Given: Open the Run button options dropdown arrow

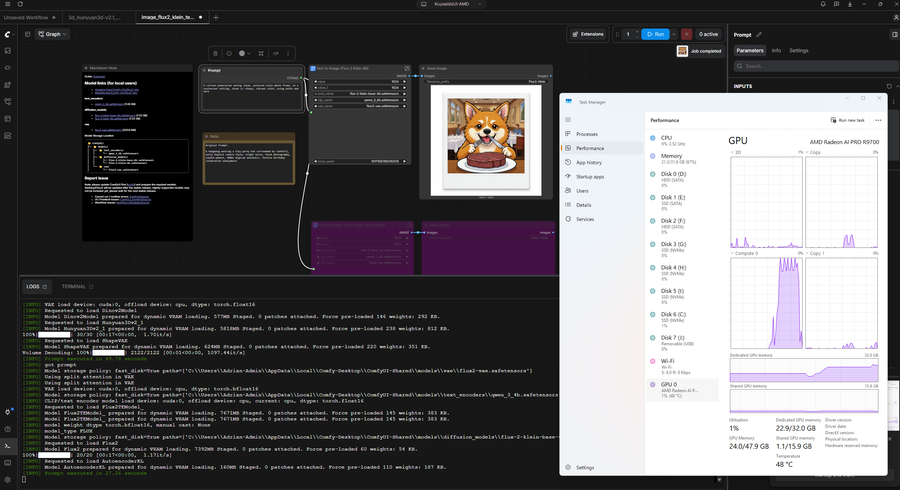Looking at the screenshot, I should tap(674, 34).
